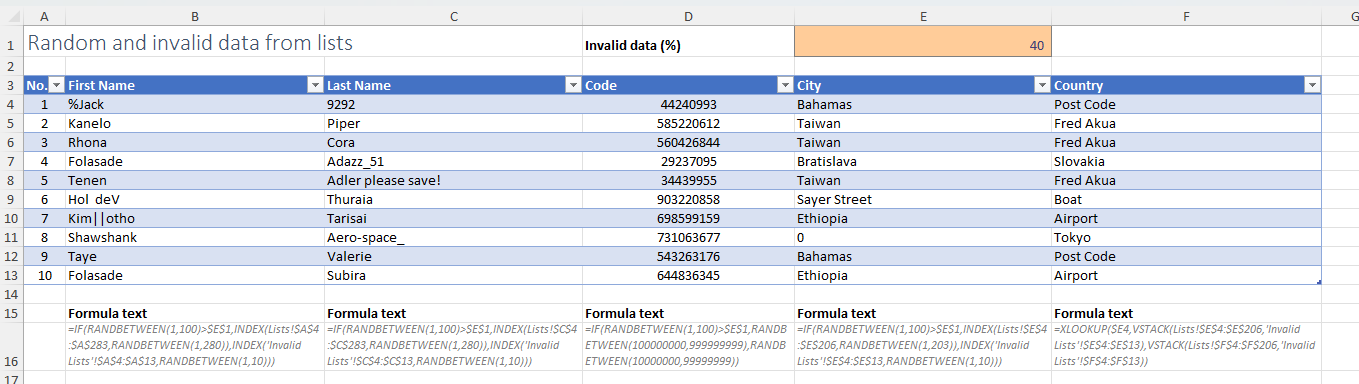Select the last name cell 'Subira'
Viewport: 1359px width, 384px height.
tap(453, 276)
